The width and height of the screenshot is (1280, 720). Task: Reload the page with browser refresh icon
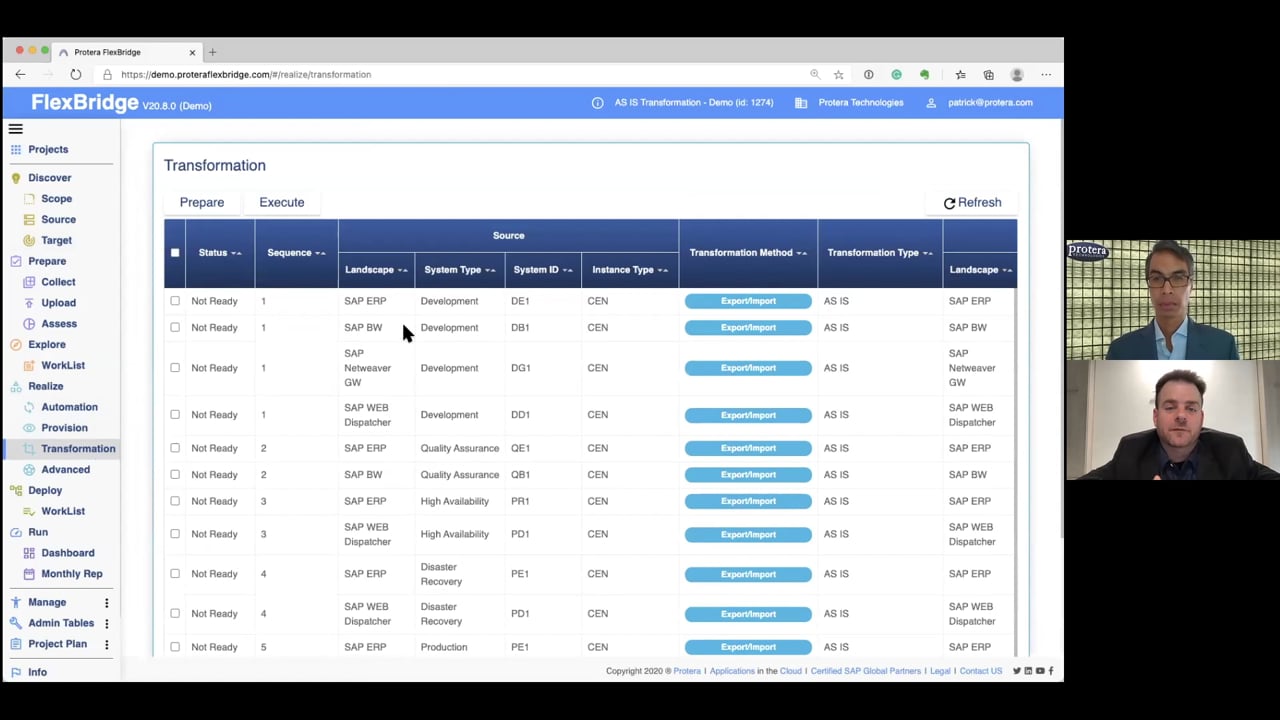76,74
